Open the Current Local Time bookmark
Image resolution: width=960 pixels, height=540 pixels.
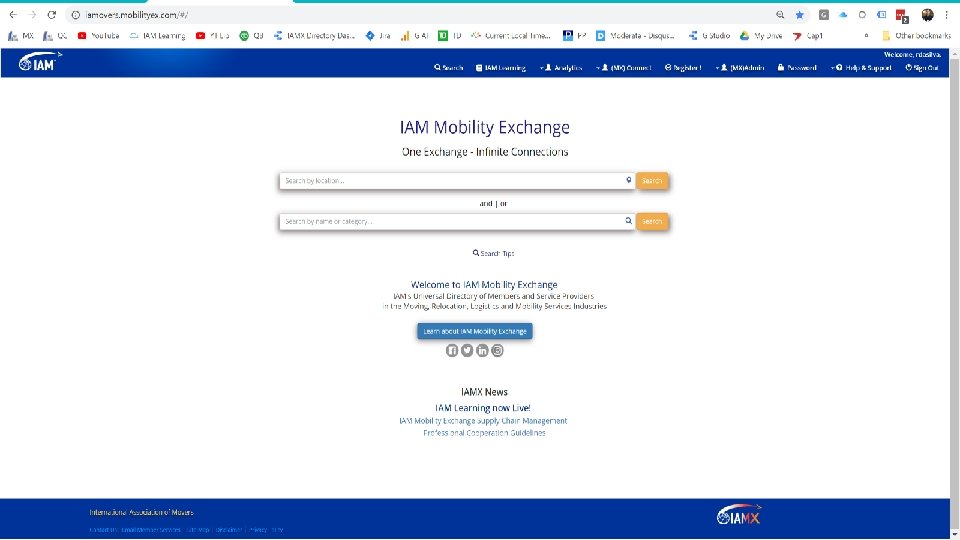tap(511, 36)
